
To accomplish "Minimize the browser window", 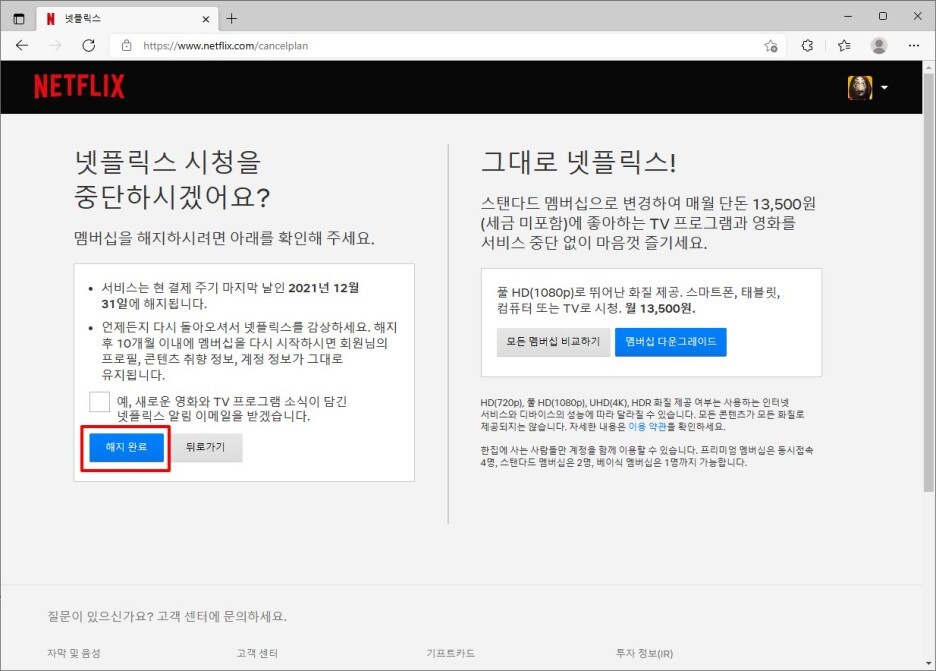I will point(848,17).
